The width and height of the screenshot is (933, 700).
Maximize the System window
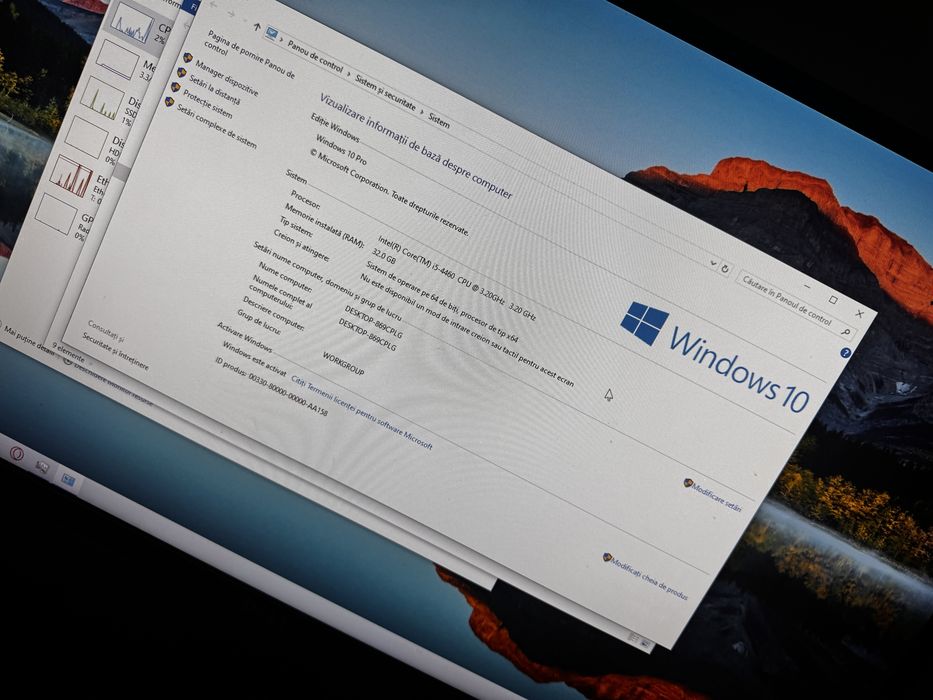(833, 300)
